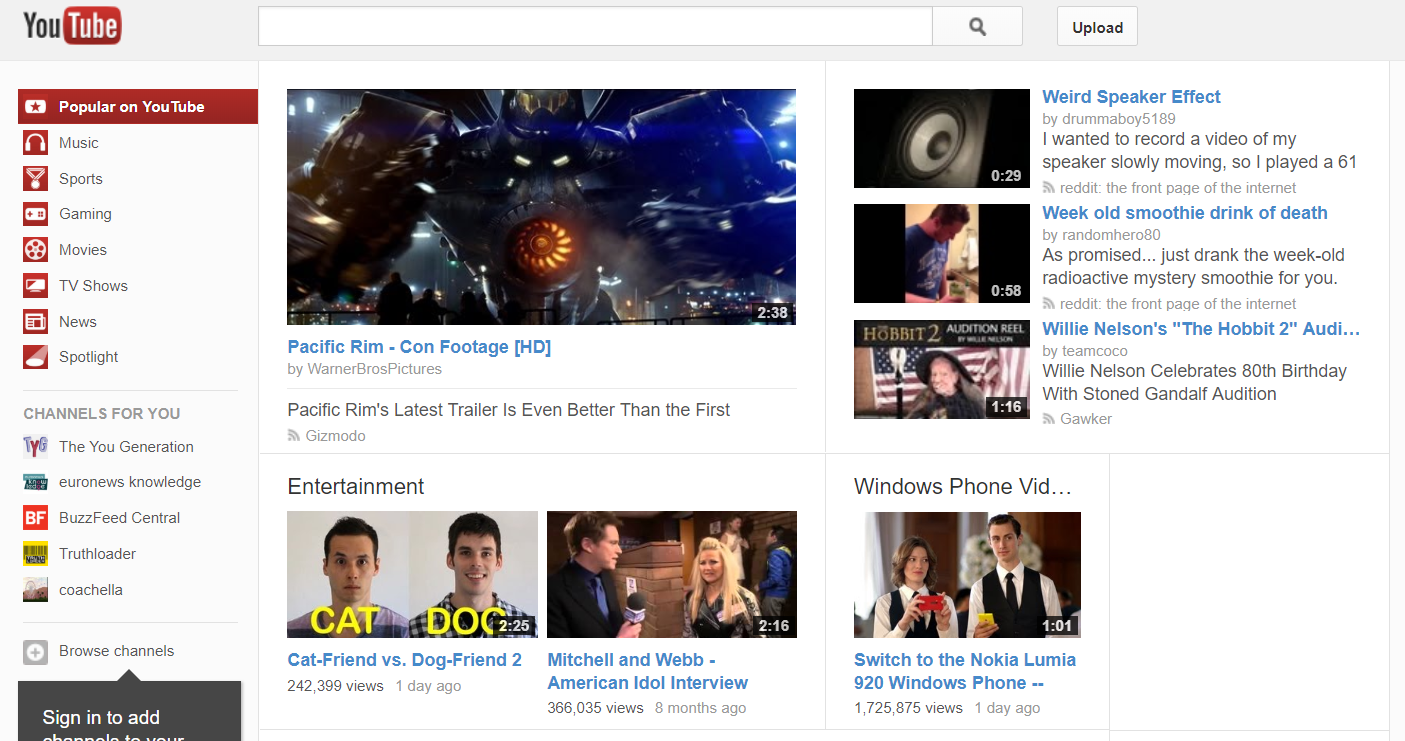Click the feed icon beside Gawker

[1049, 419]
